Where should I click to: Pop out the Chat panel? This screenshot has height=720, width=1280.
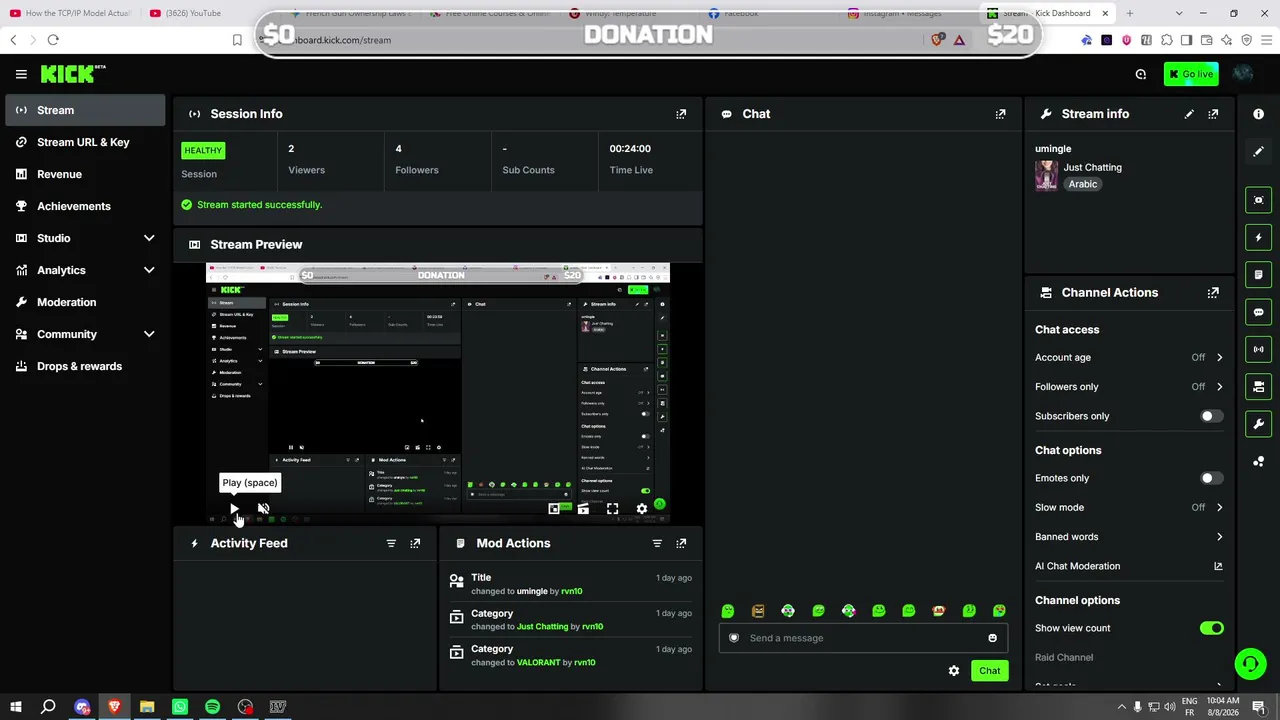[x=1000, y=114]
